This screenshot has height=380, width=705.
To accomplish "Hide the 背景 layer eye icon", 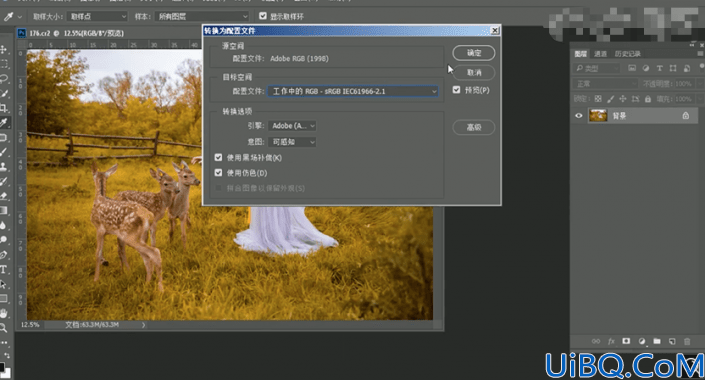I will click(579, 116).
